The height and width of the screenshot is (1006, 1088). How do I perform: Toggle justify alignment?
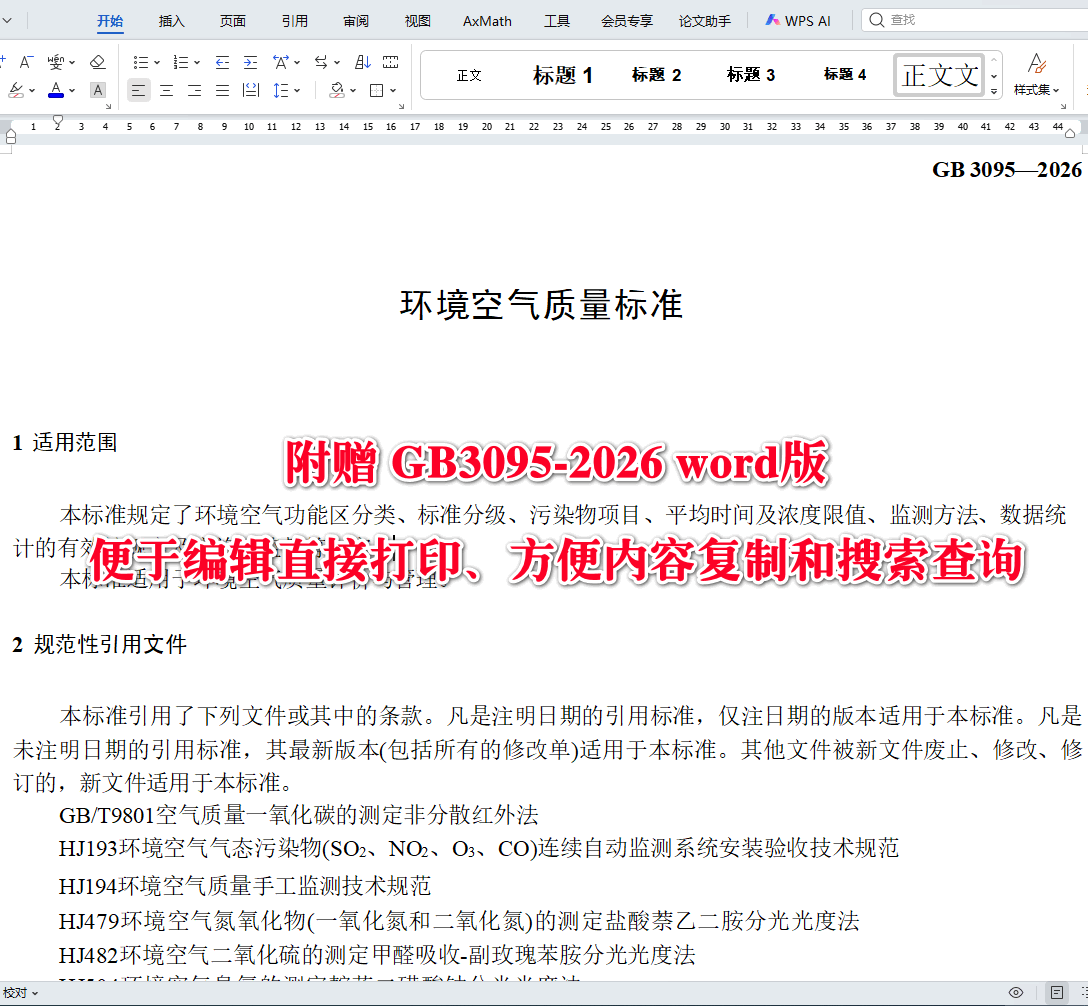pyautogui.click(x=221, y=89)
